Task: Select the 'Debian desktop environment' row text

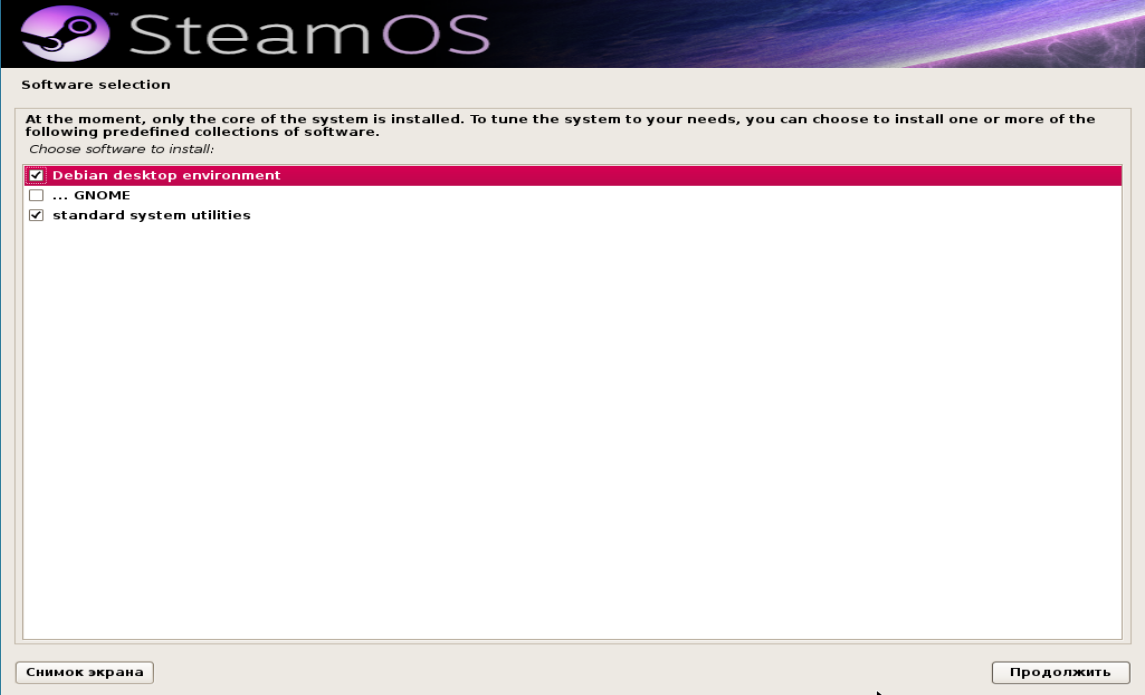Action: coord(166,175)
